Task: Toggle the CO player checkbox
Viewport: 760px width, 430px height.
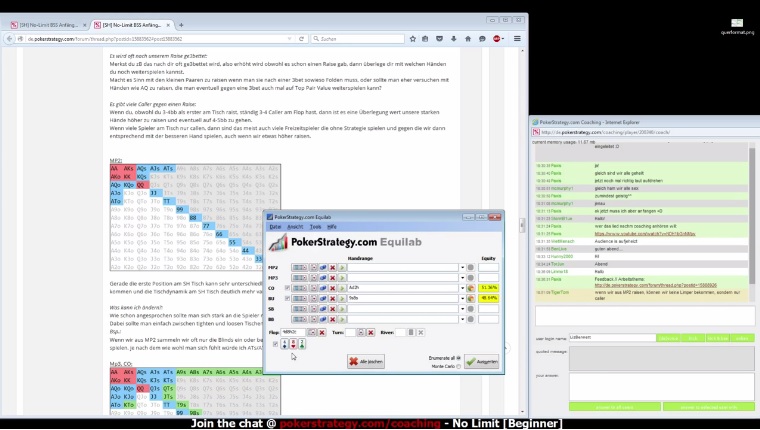Action: pos(287,288)
